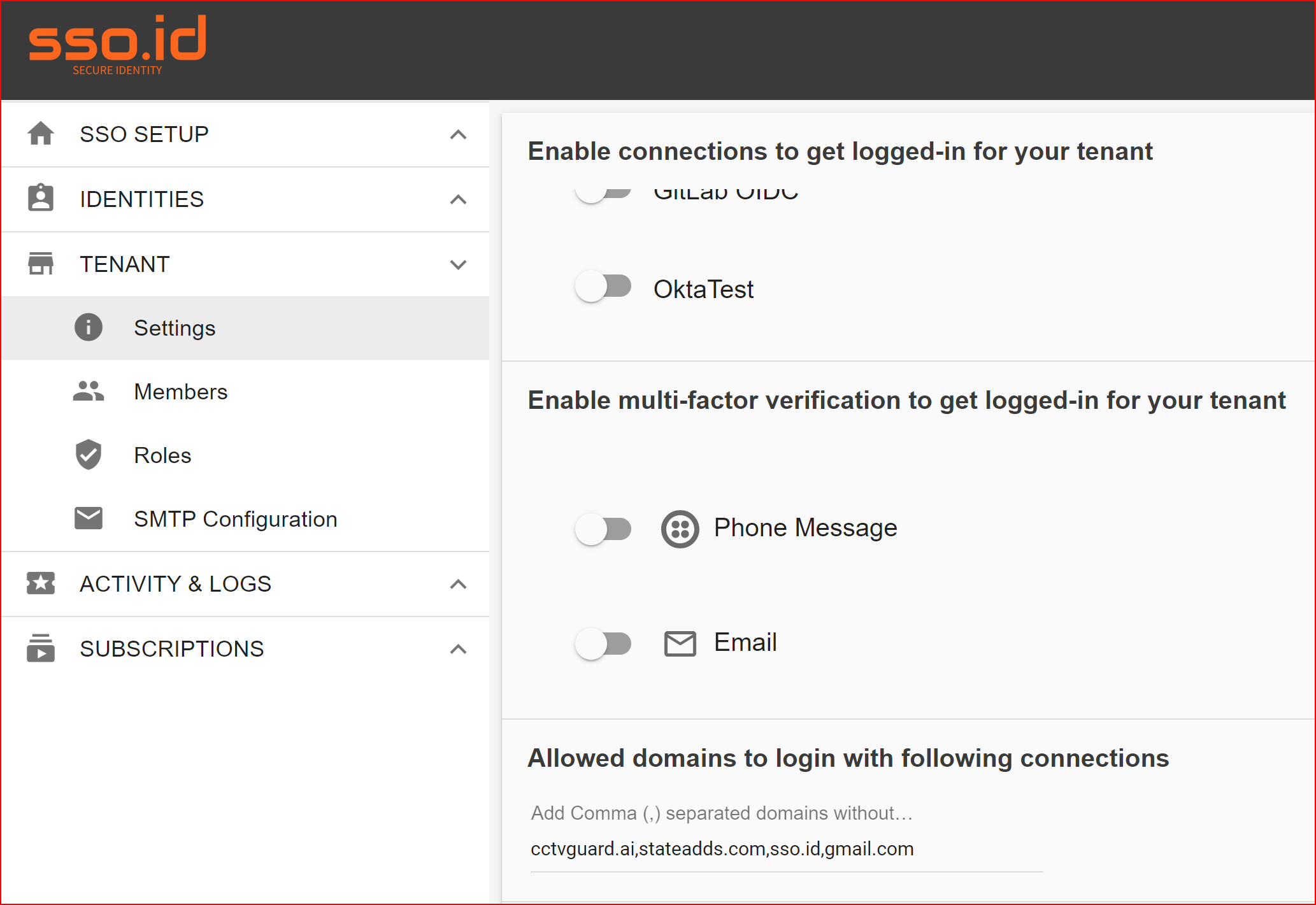
Task: Click the Subscriptions play icon
Action: tap(41, 648)
